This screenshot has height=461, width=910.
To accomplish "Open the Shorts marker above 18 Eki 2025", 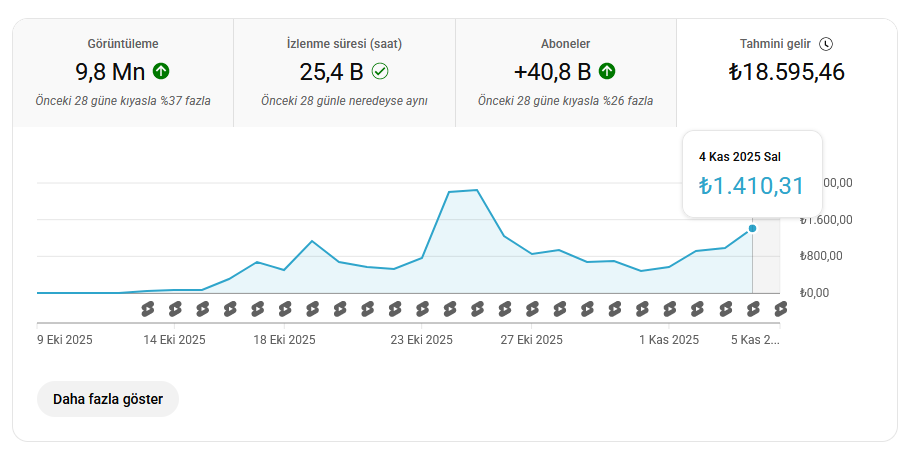I will coord(285,309).
